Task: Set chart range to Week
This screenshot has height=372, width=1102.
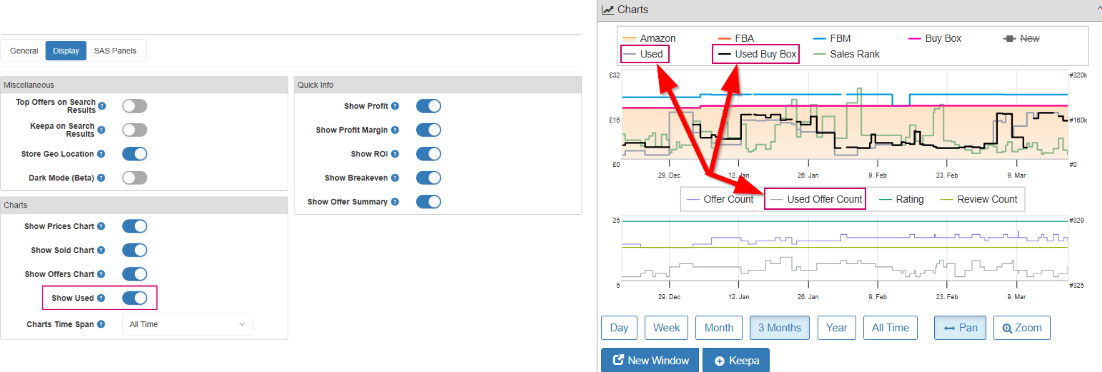Action: (666, 328)
